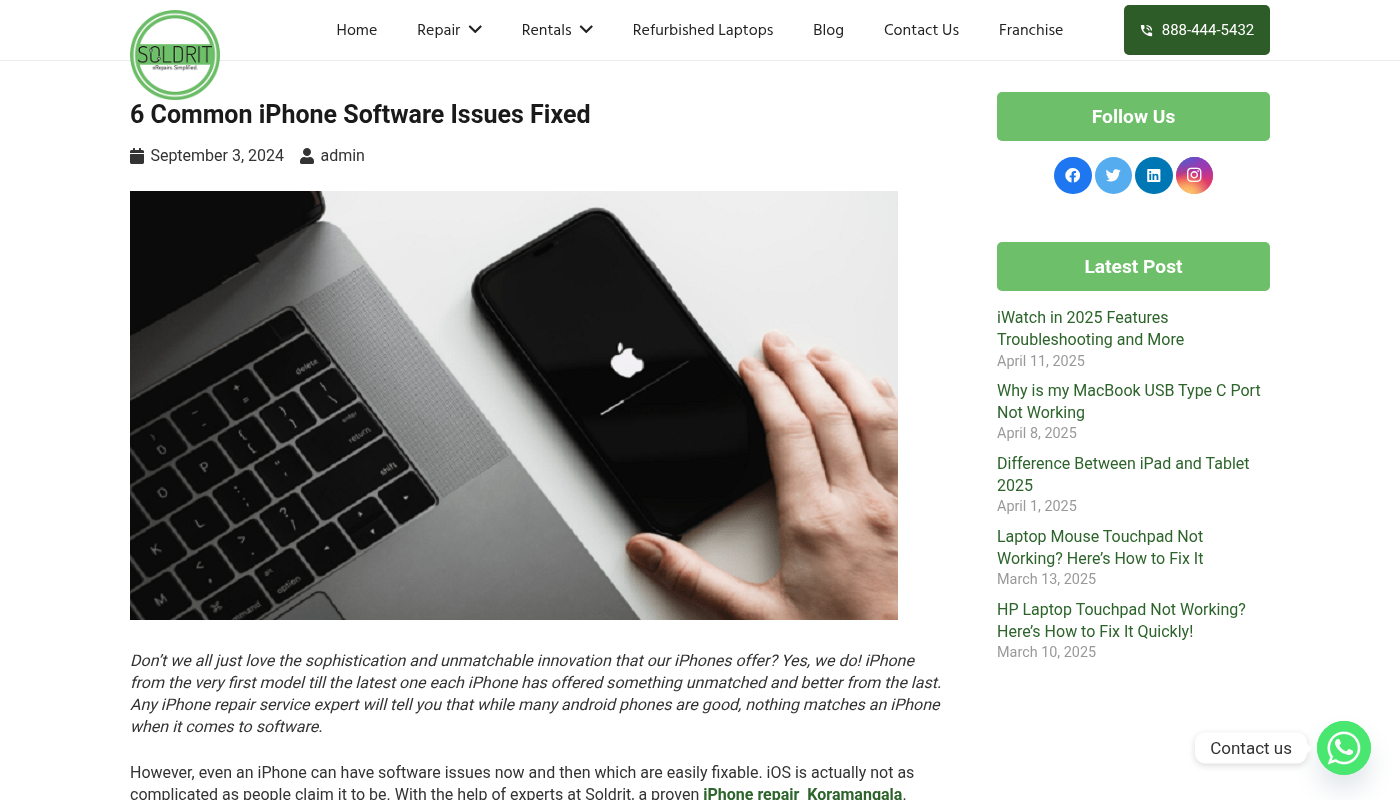Follow the iPhone repair Koramangala link
The height and width of the screenshot is (800, 1400).
(x=803, y=794)
